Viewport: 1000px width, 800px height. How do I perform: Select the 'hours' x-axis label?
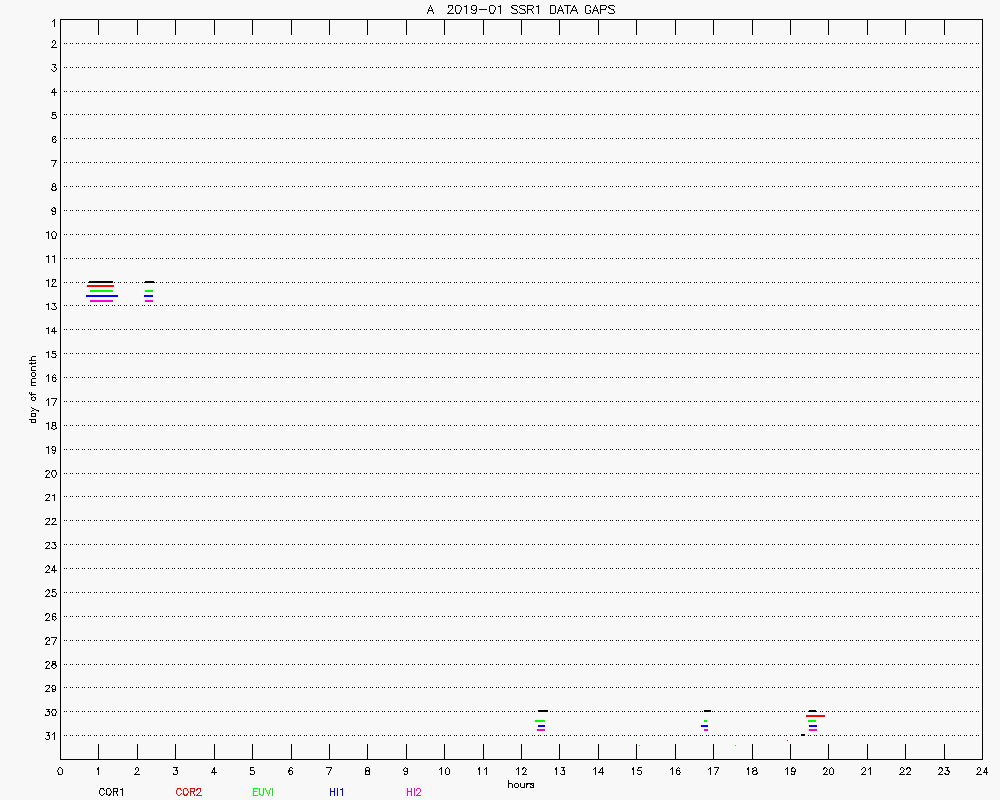pyautogui.click(x=520, y=784)
